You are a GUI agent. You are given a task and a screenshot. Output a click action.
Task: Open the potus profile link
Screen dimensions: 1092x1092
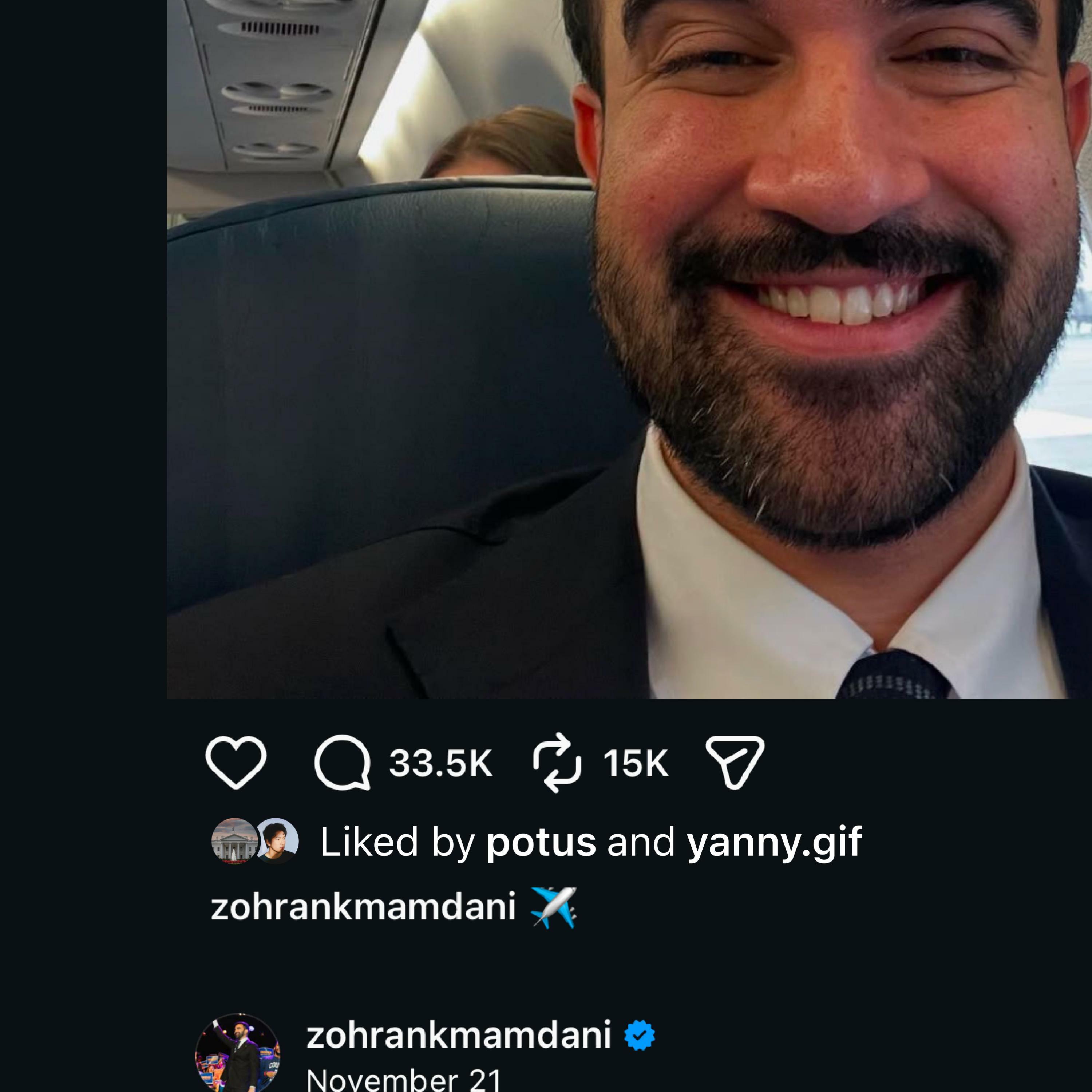coord(541,842)
